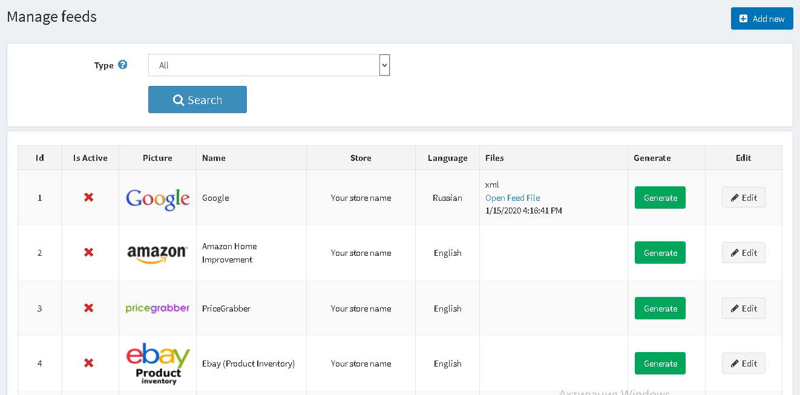Click the Files column header
The height and width of the screenshot is (395, 800).
pyautogui.click(x=554, y=158)
